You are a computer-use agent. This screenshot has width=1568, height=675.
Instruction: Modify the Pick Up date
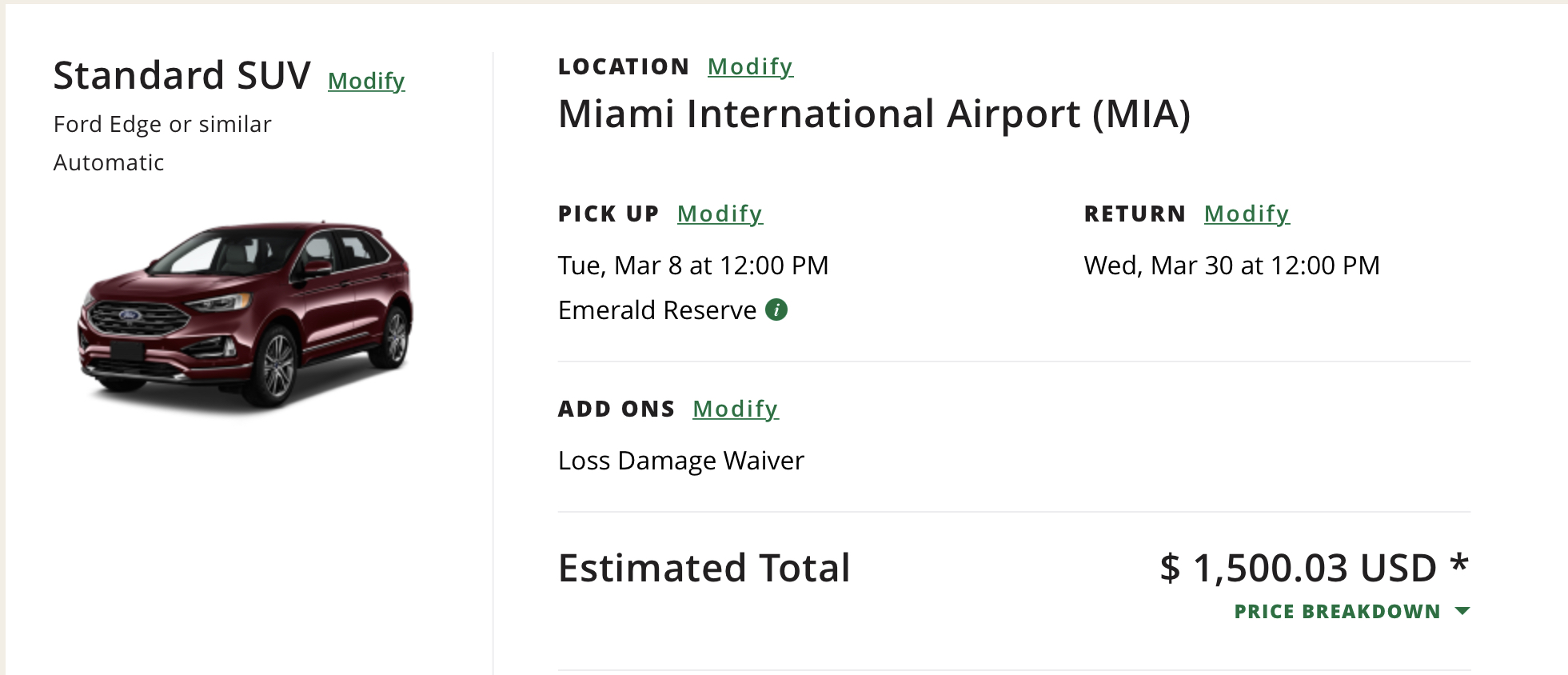point(720,214)
